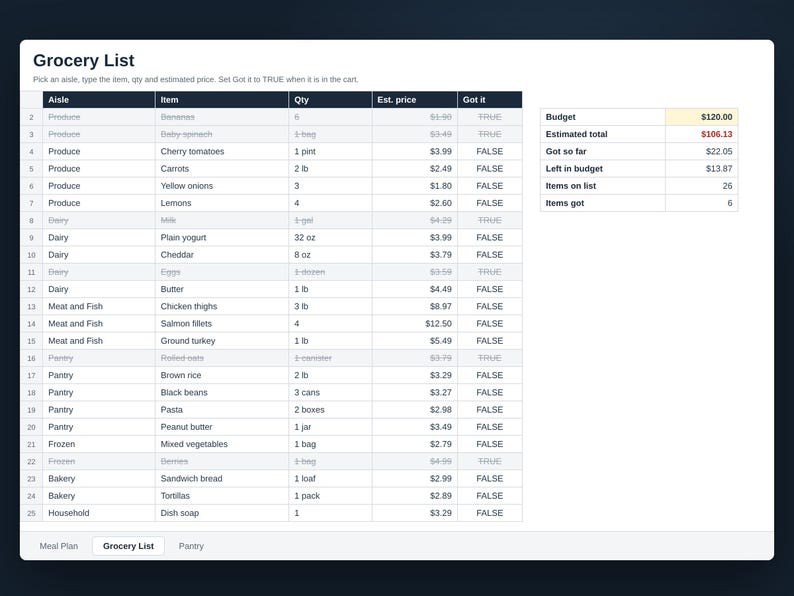
Task: Open the Pantry sheet tab
Action: 191,546
